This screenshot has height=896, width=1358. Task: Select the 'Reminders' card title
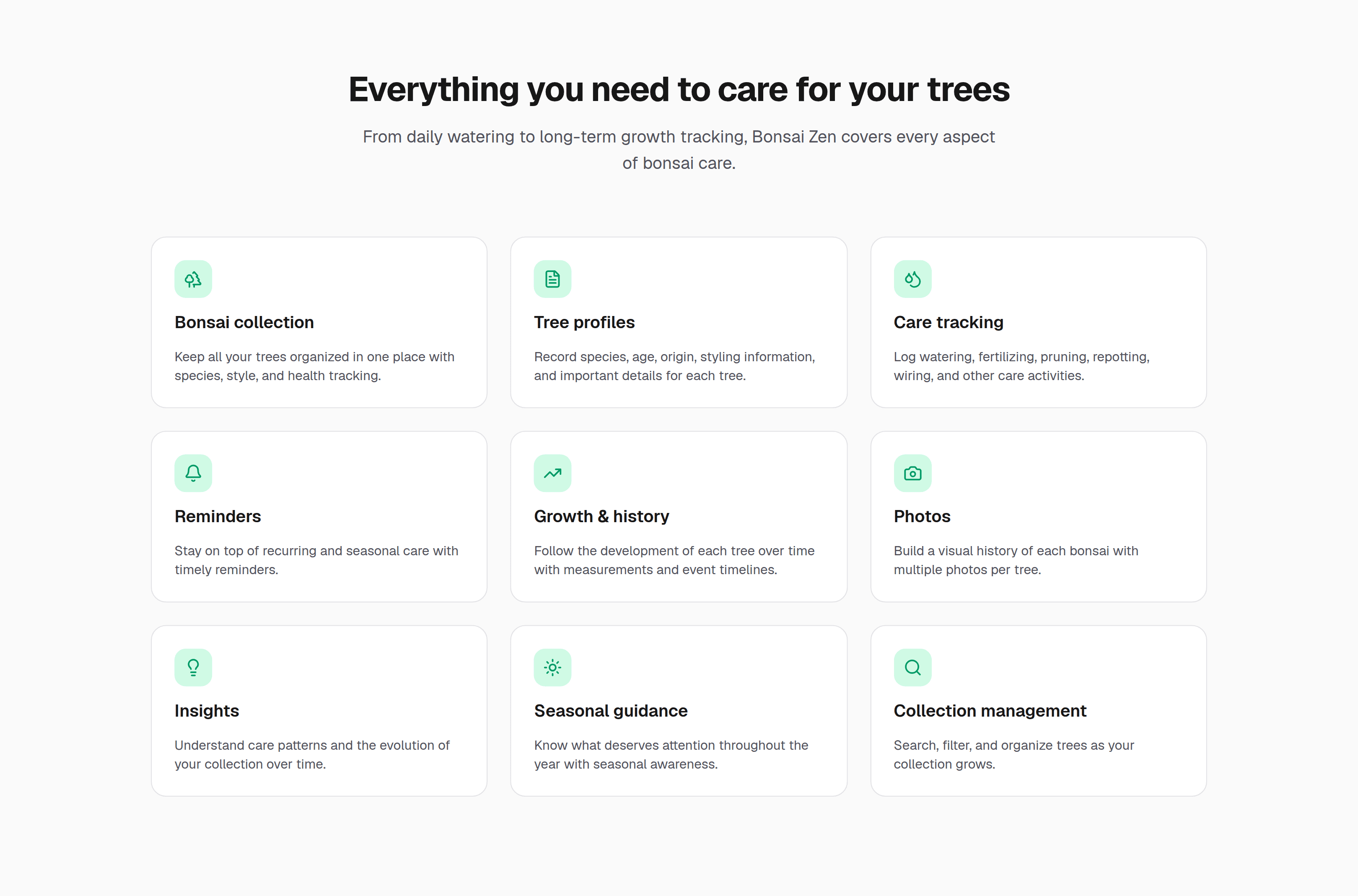217,517
